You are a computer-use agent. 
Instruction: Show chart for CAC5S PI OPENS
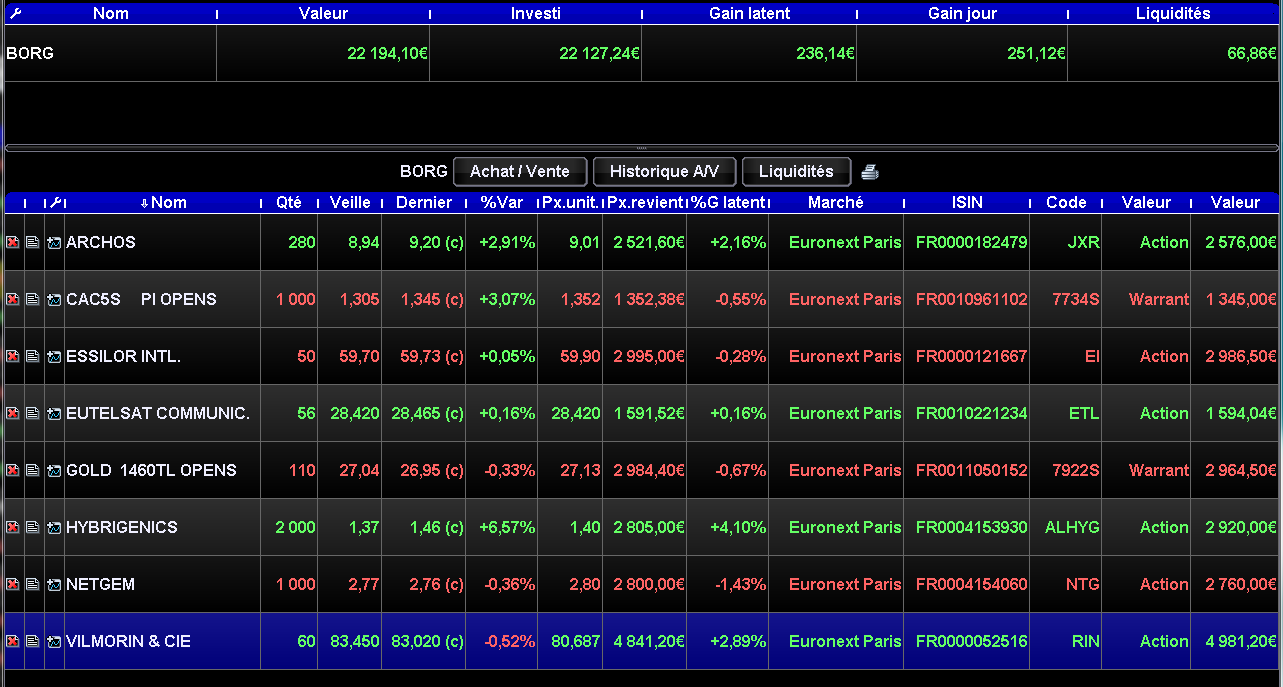(54, 300)
